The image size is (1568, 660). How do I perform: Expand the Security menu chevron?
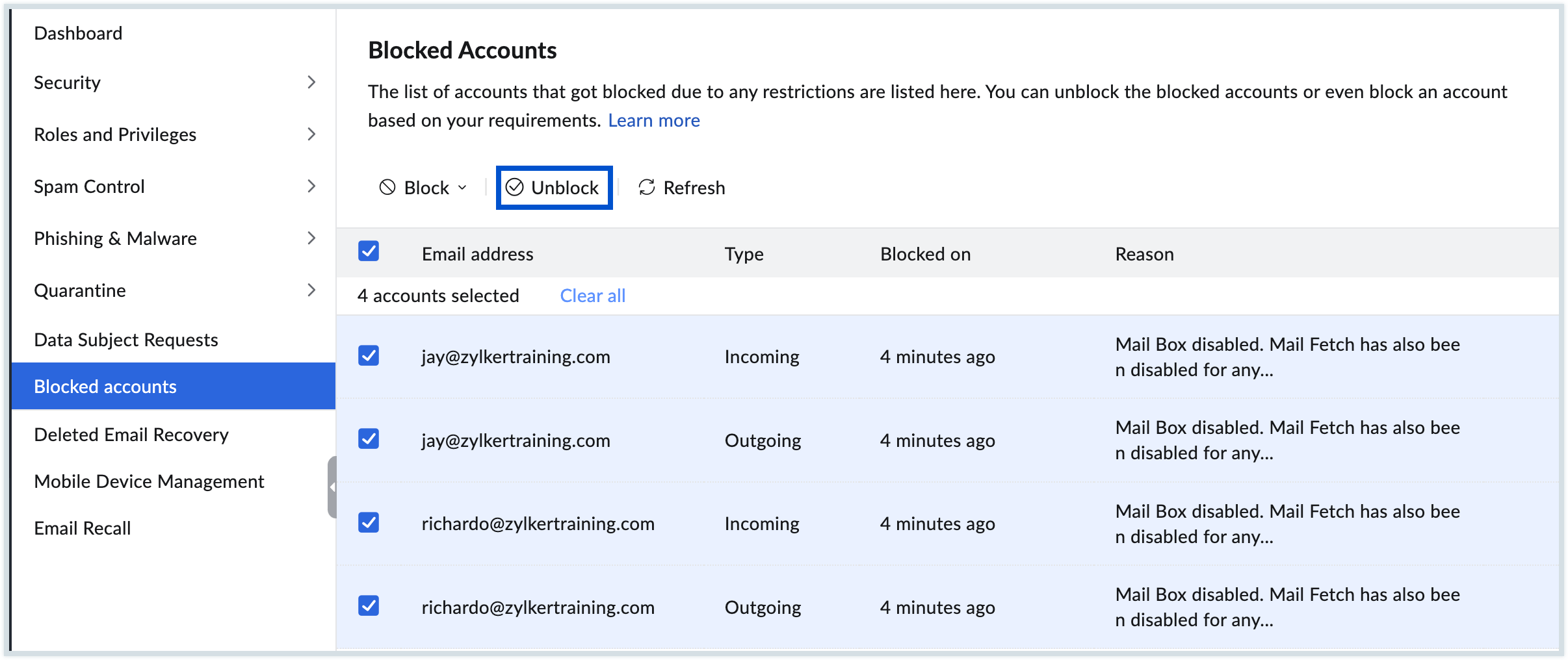311,82
